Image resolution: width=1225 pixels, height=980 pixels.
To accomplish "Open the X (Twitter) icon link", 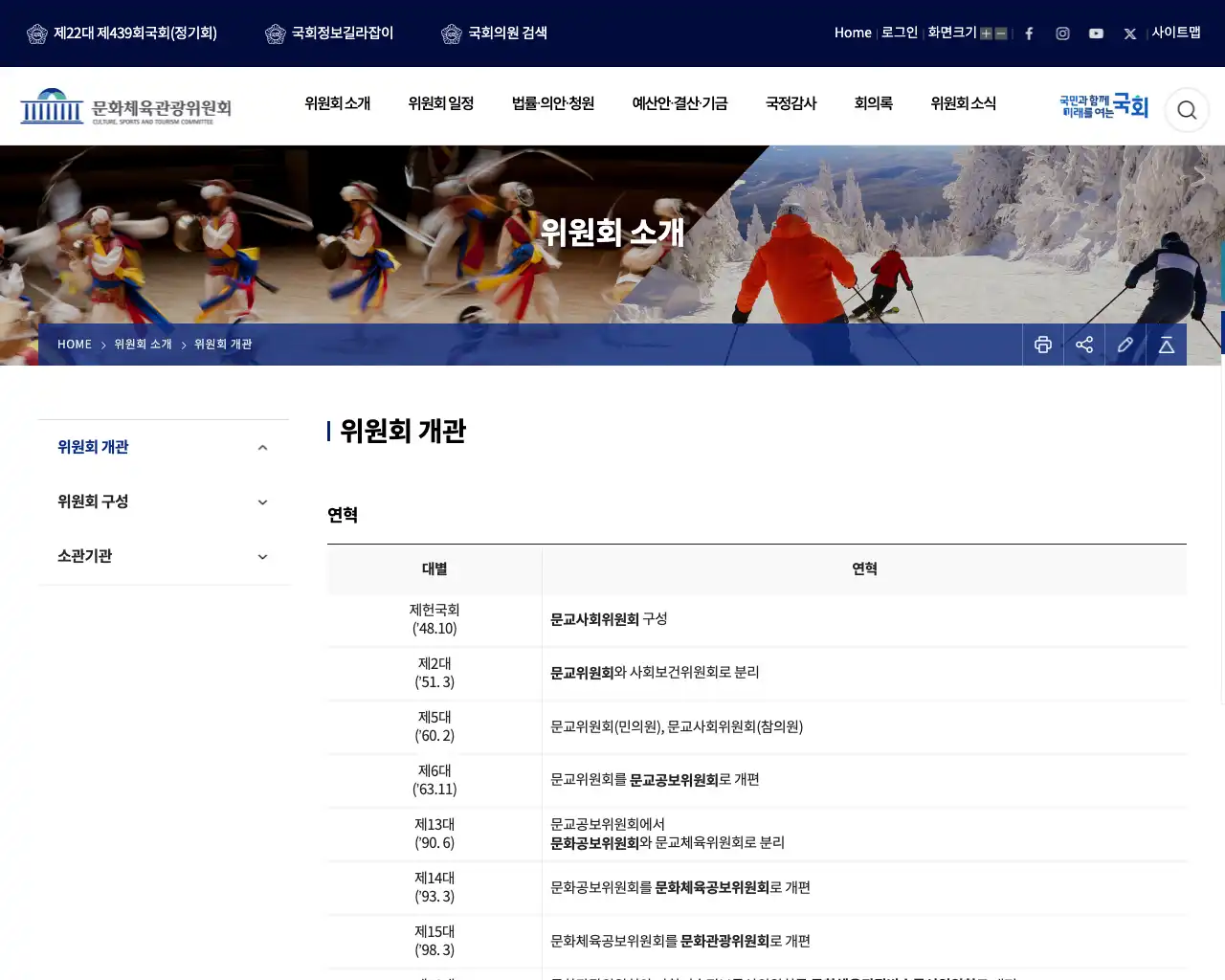I will (x=1129, y=33).
